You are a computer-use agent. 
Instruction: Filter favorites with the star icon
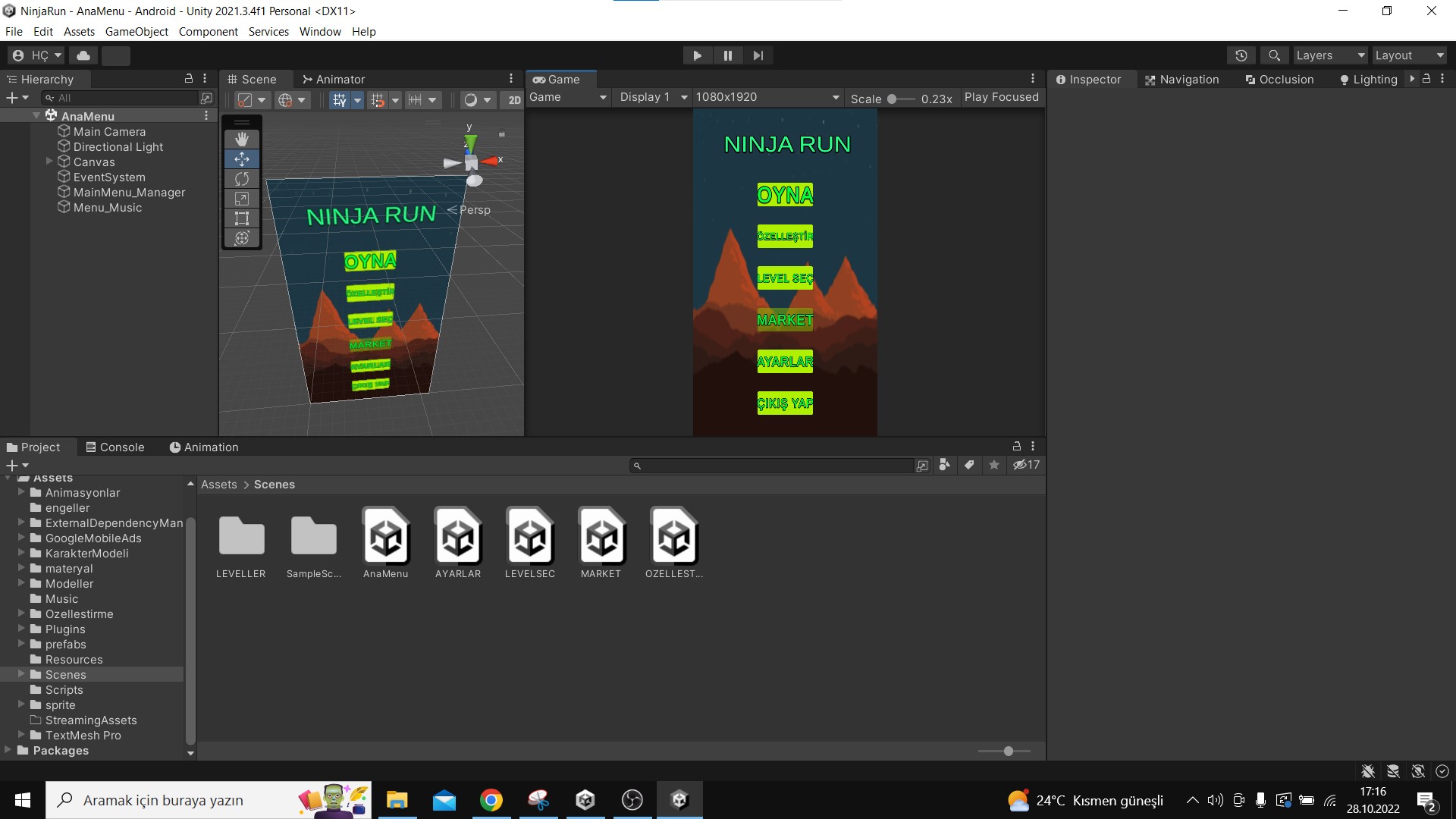(994, 465)
